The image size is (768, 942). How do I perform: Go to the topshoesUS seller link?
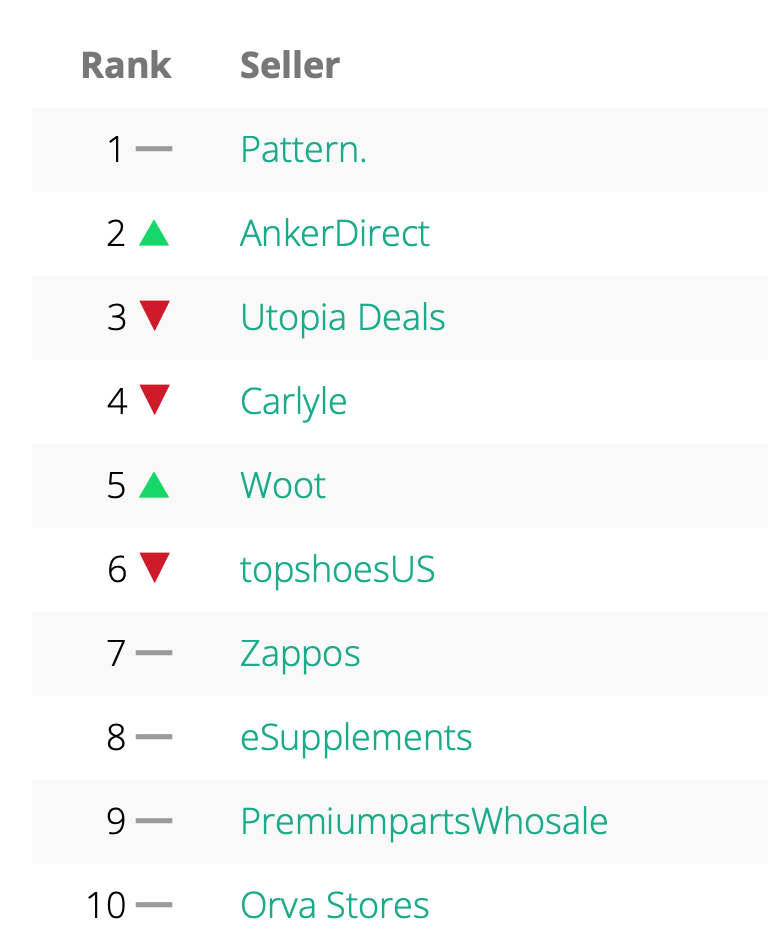[337, 570]
